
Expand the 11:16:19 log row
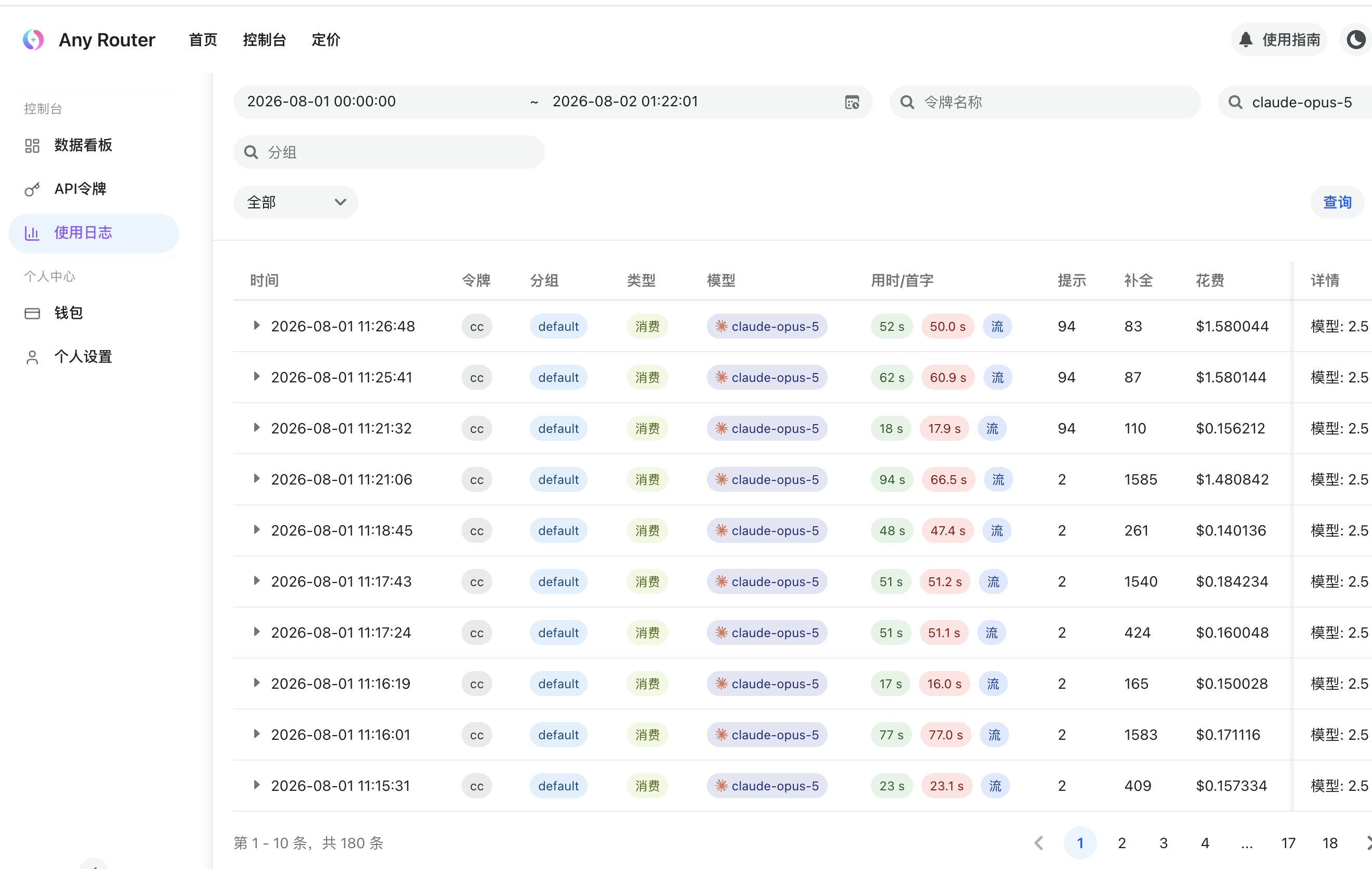(256, 682)
